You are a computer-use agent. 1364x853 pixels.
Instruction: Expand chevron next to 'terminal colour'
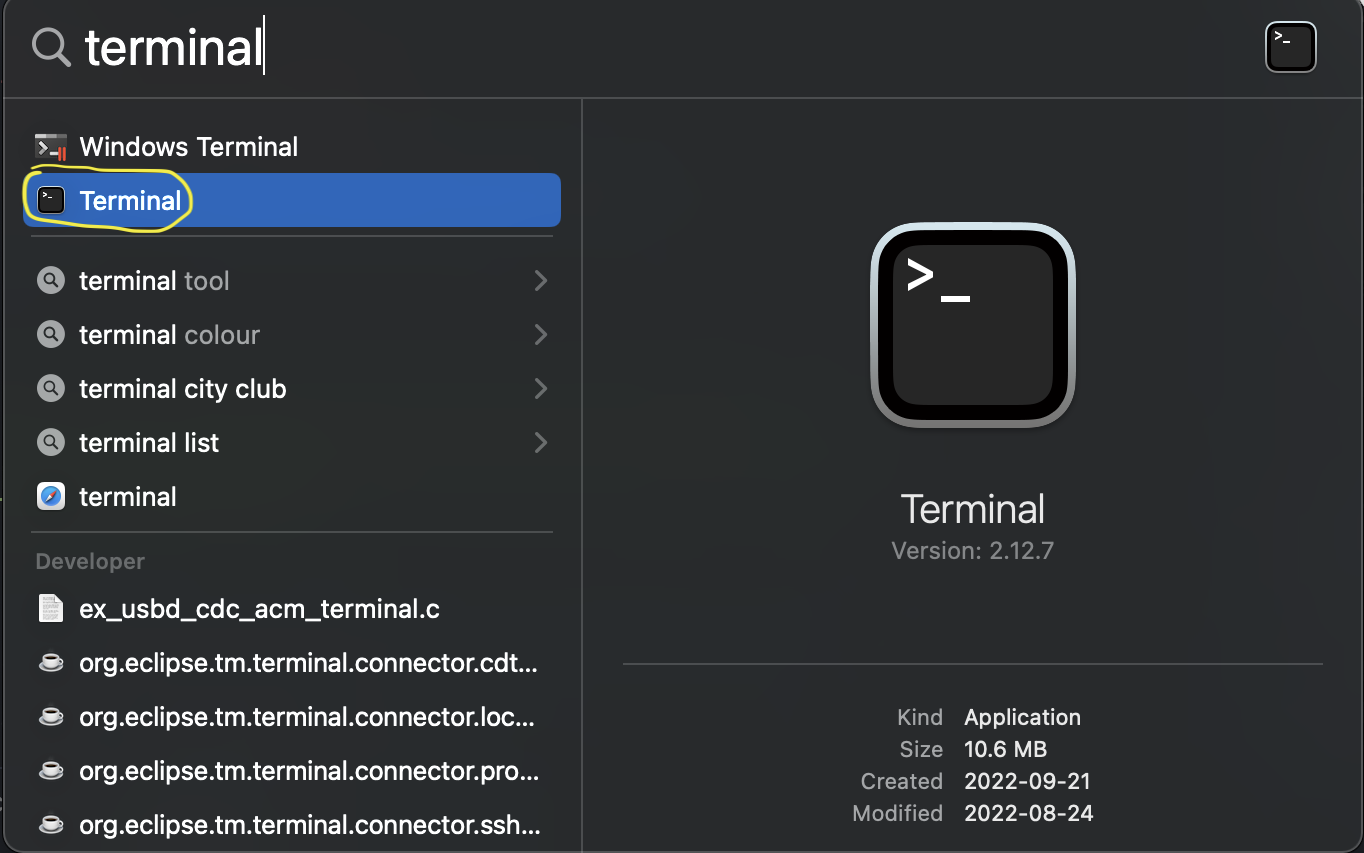tap(541, 335)
